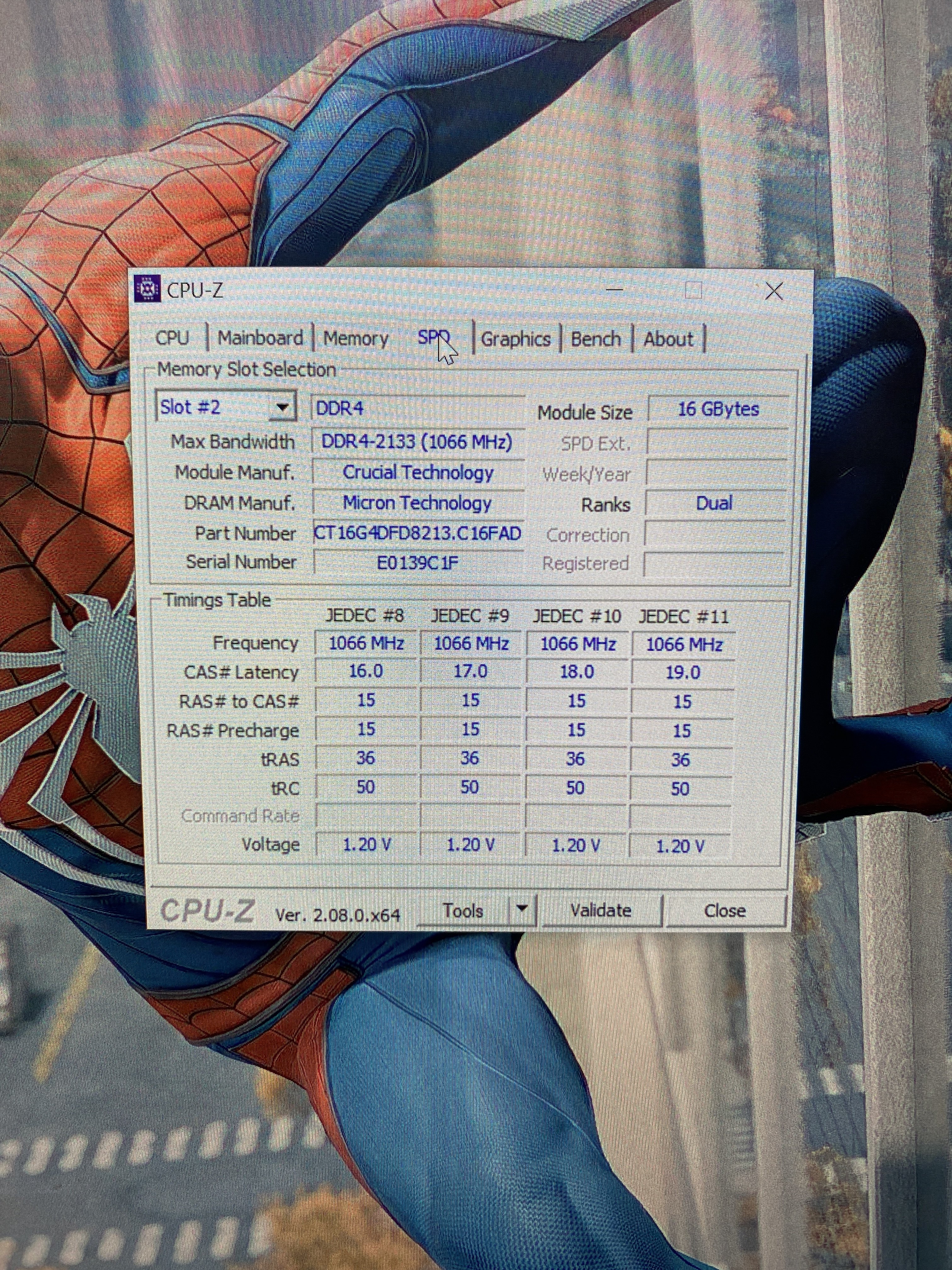Screen dimensions: 952x1270
Task: Minimize the CPU-Z window
Action: click(615, 290)
